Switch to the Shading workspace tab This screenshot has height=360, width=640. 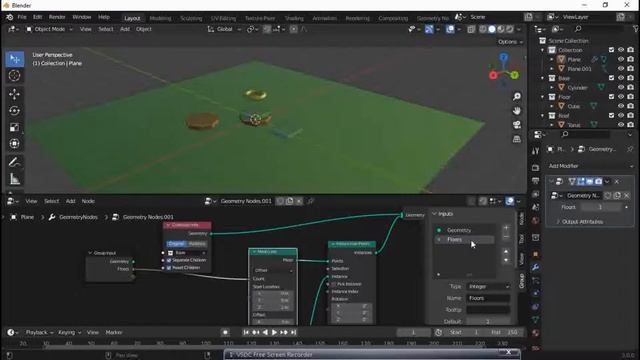click(294, 18)
